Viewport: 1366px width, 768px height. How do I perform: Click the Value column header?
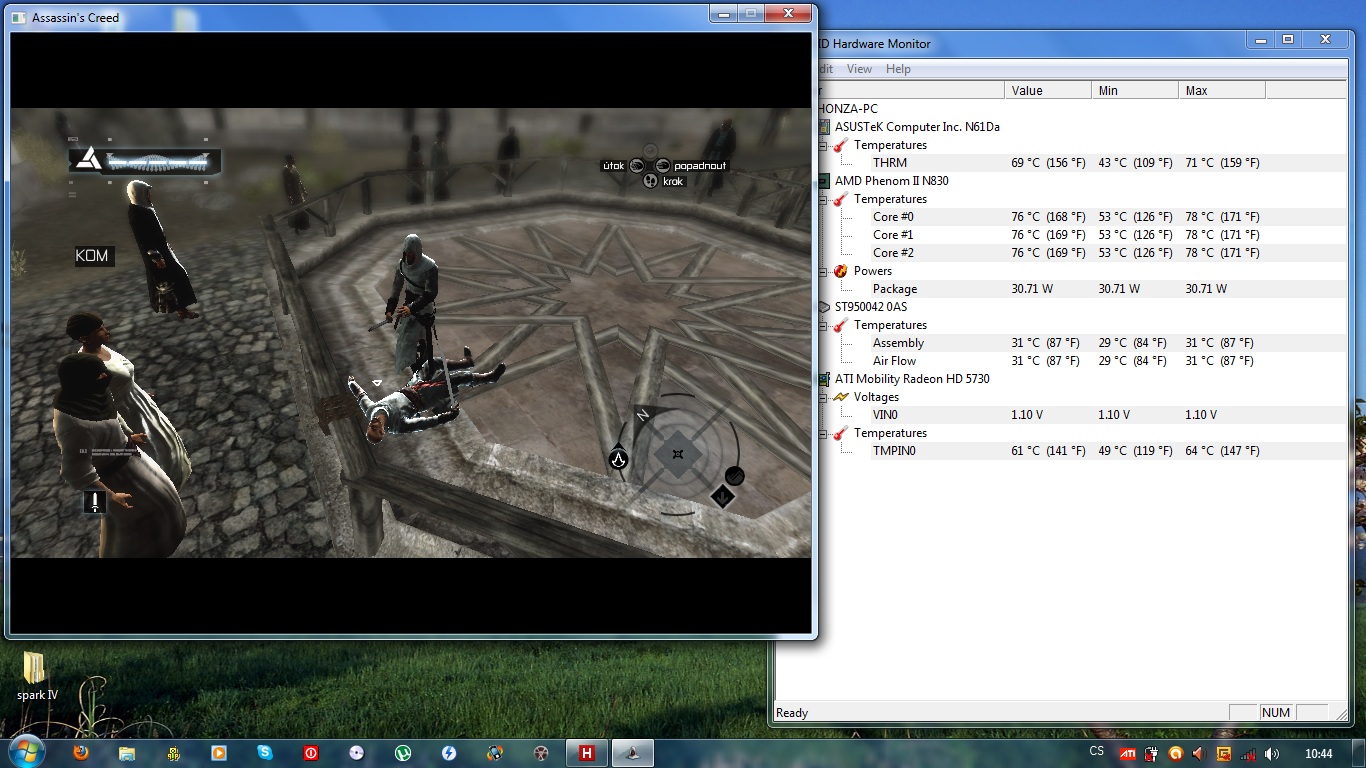coord(1048,90)
